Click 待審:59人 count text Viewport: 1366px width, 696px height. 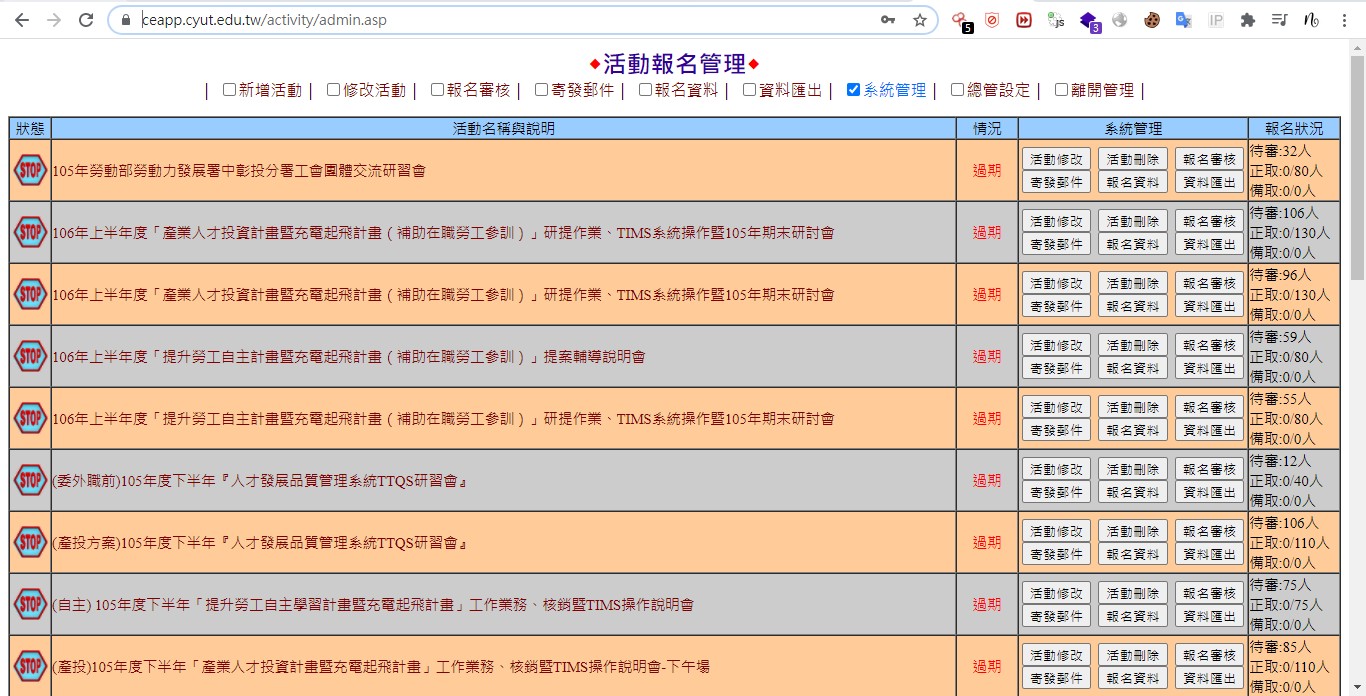pos(1280,337)
